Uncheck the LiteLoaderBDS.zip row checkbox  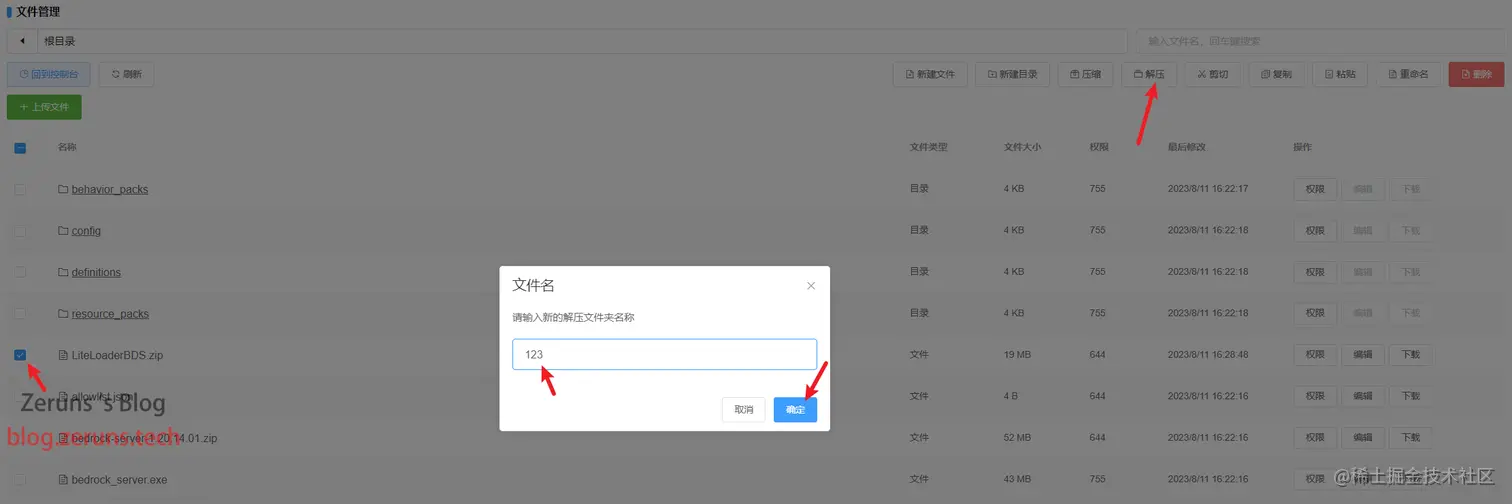20,355
